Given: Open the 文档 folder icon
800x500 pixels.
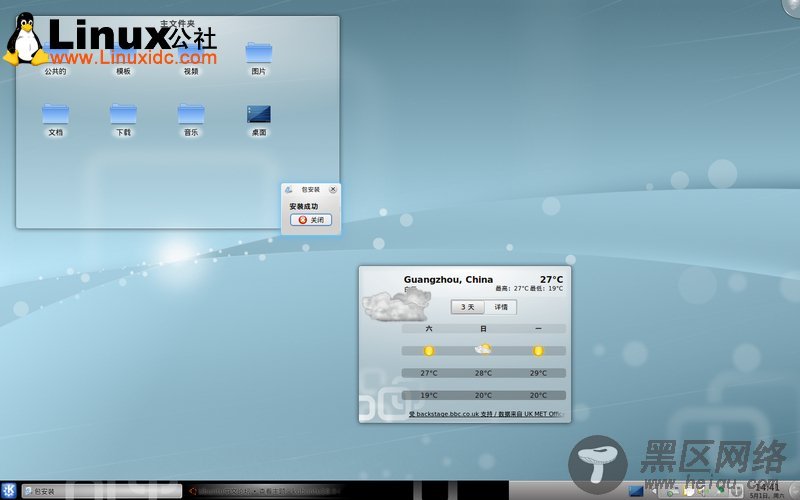Looking at the screenshot, I should click(x=55, y=114).
